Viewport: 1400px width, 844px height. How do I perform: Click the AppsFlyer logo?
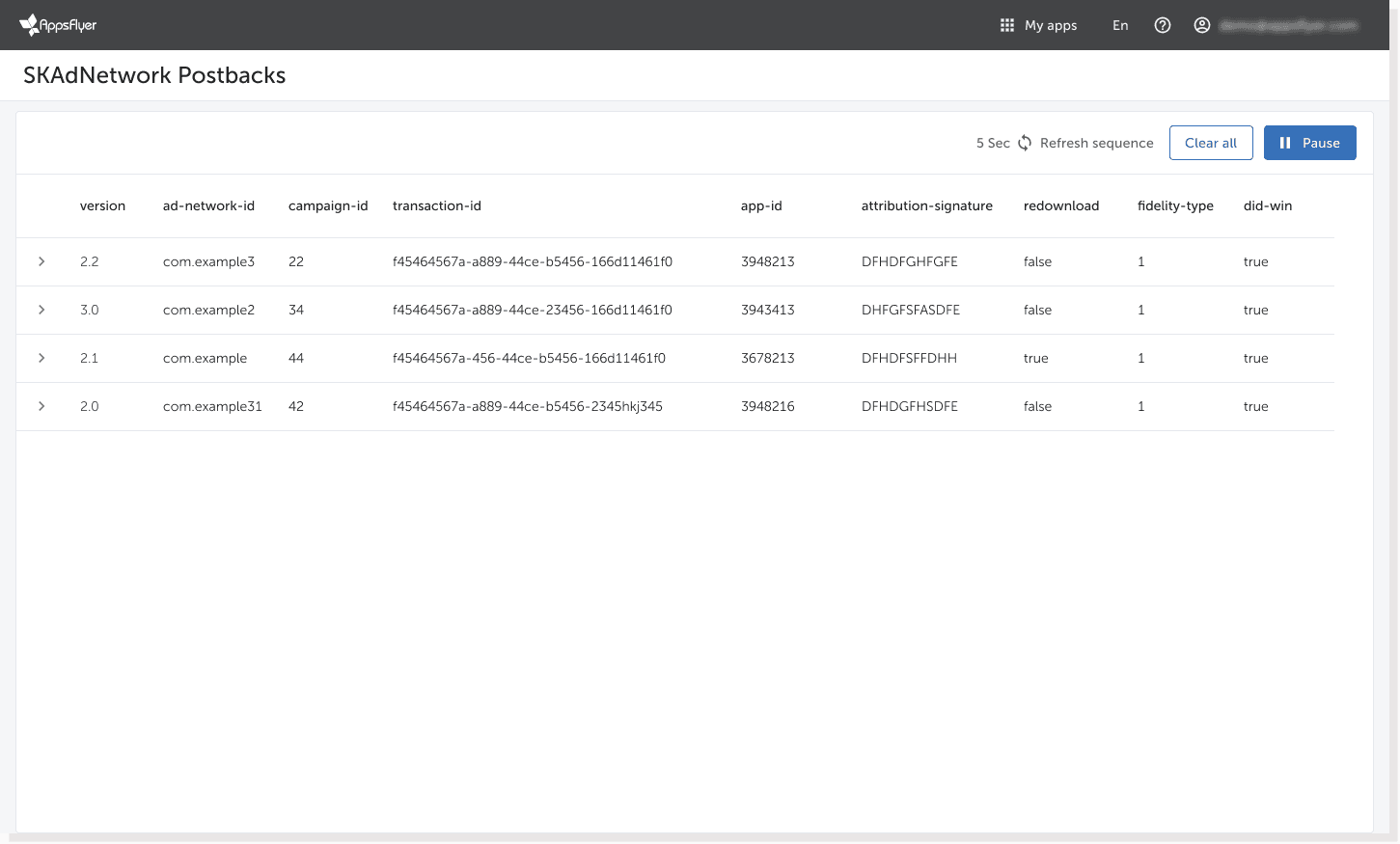point(58,24)
